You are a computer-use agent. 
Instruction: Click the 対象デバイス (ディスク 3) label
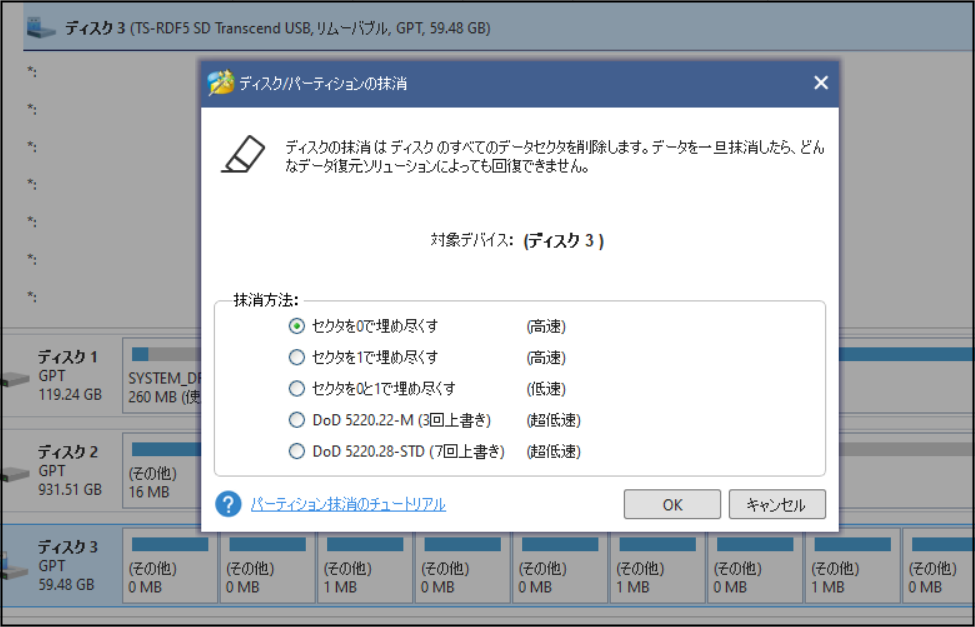coord(517,240)
